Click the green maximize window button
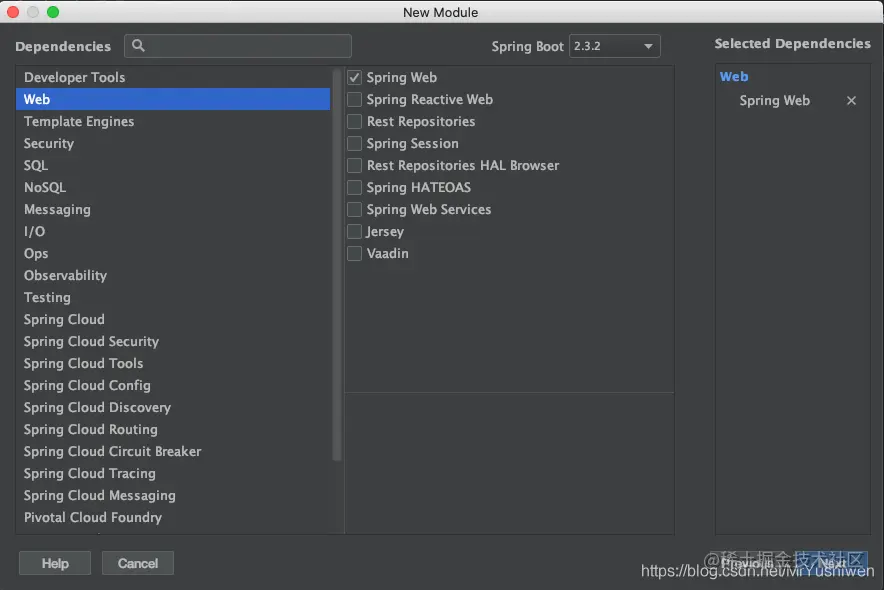Image resolution: width=884 pixels, height=590 pixels. pos(53,12)
